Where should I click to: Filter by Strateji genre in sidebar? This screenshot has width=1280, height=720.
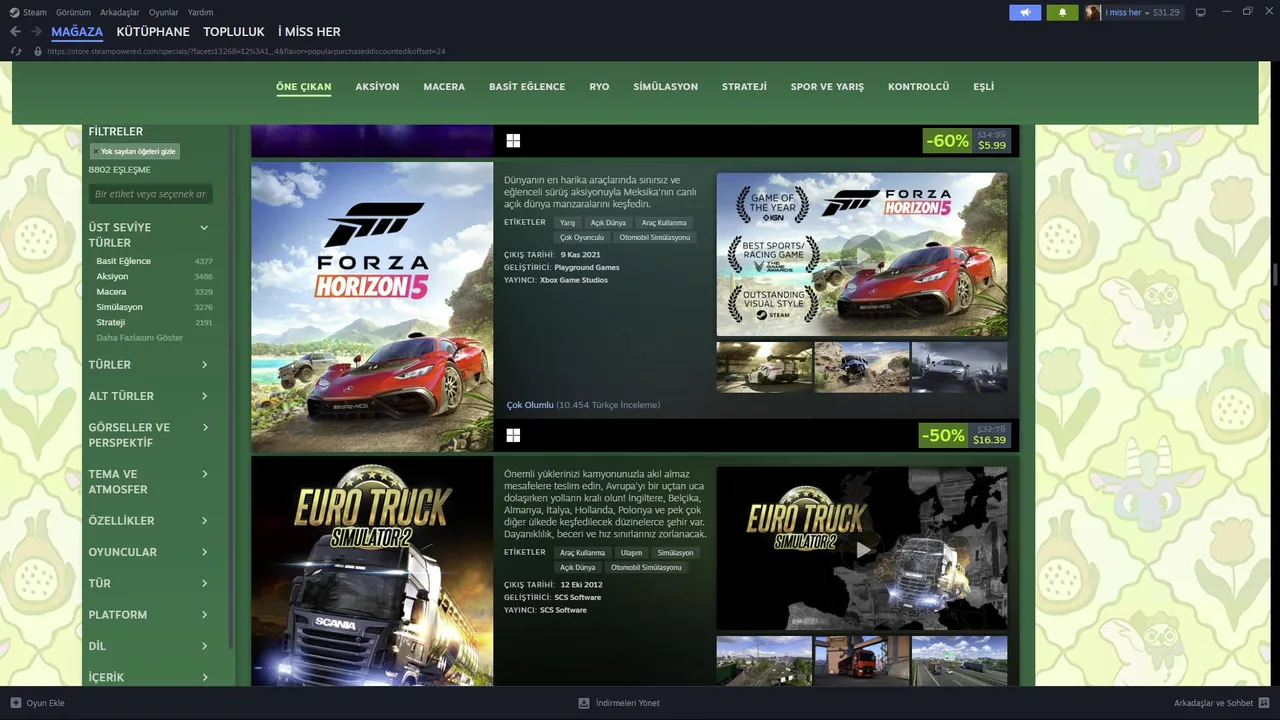[110, 323]
